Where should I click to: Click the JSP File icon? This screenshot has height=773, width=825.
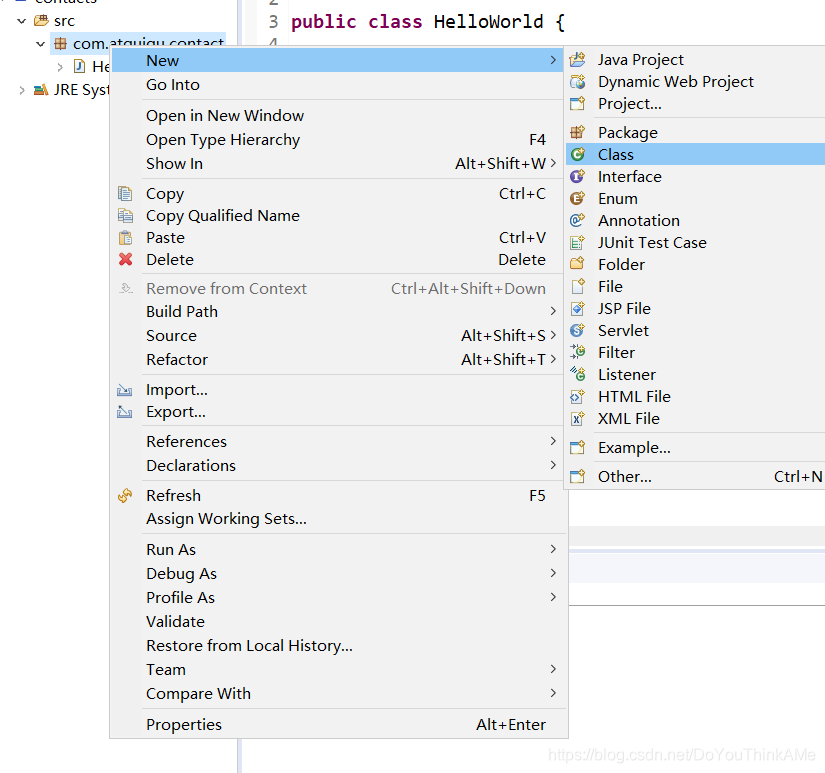[578, 308]
